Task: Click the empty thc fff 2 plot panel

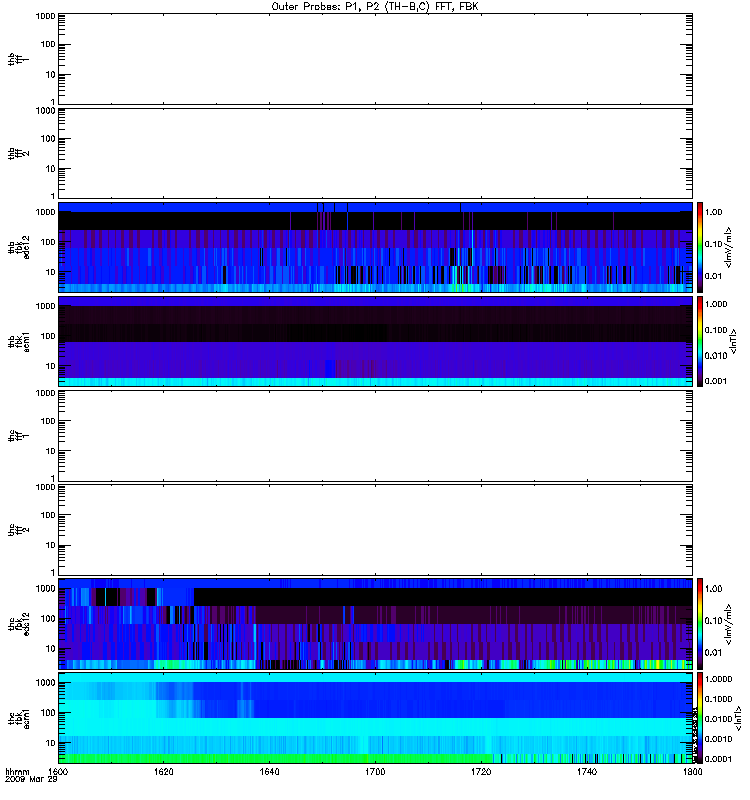Action: [x=375, y=530]
